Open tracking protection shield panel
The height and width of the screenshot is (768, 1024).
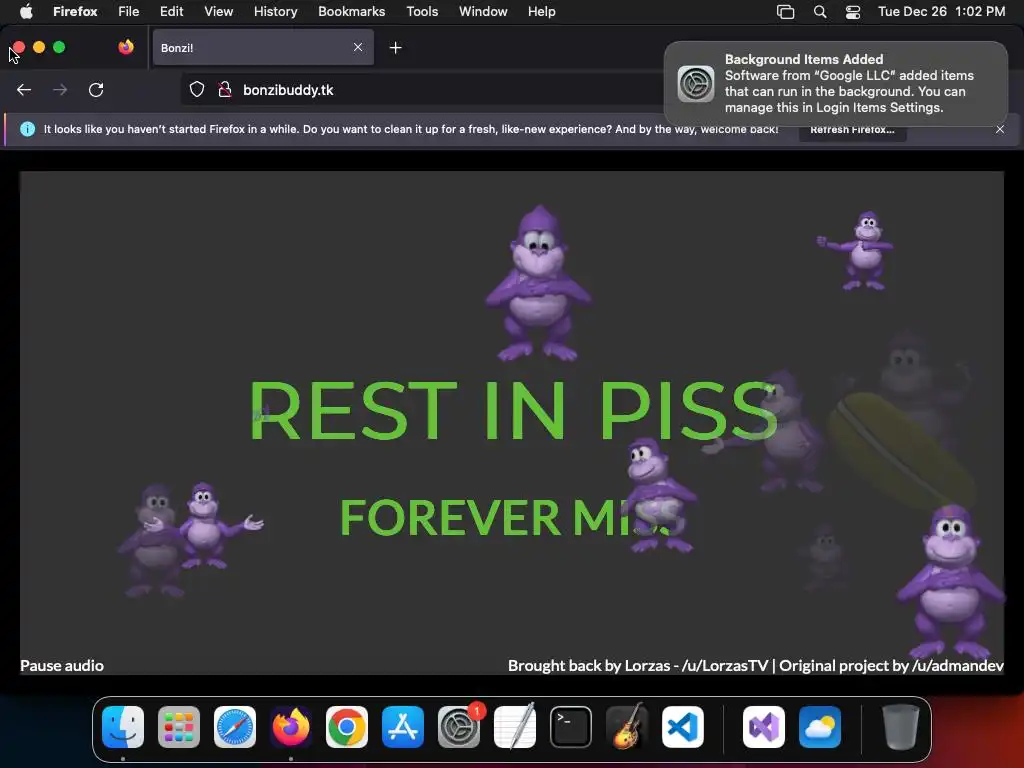pos(197,89)
